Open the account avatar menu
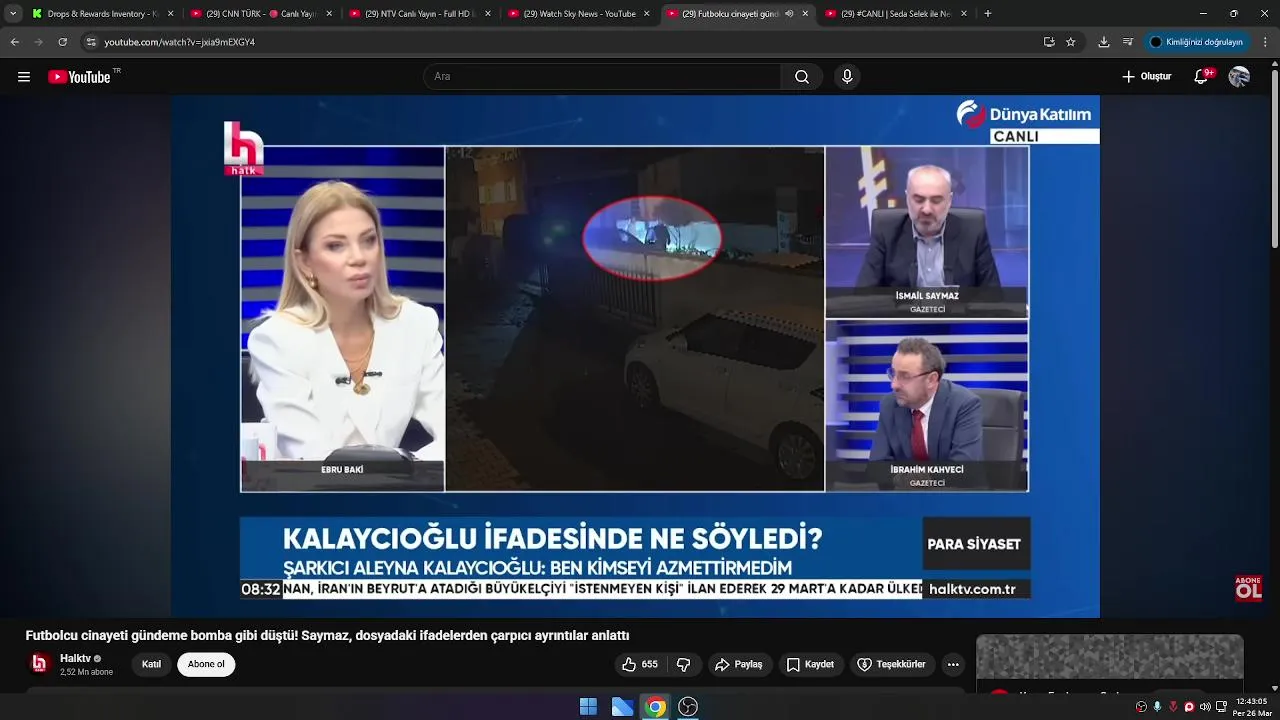This screenshot has width=1280, height=720. pos(1239,77)
